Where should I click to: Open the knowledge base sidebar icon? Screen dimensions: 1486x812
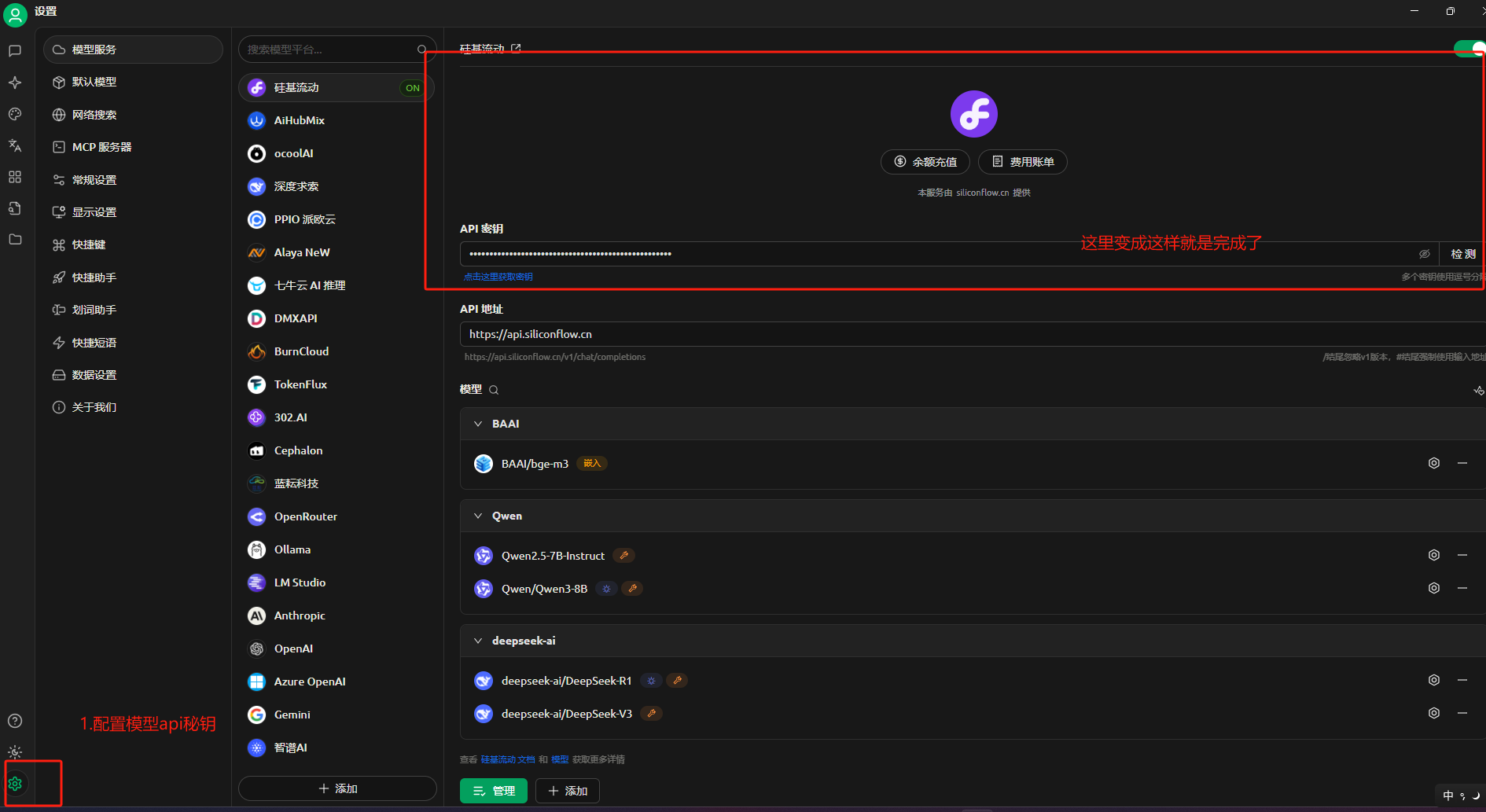tap(15, 208)
